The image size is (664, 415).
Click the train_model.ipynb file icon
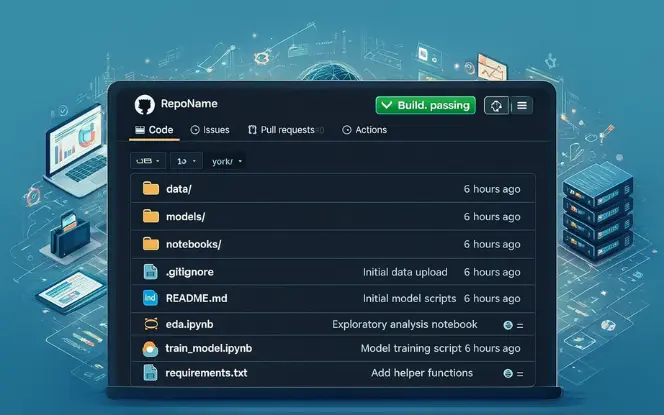[150, 349]
